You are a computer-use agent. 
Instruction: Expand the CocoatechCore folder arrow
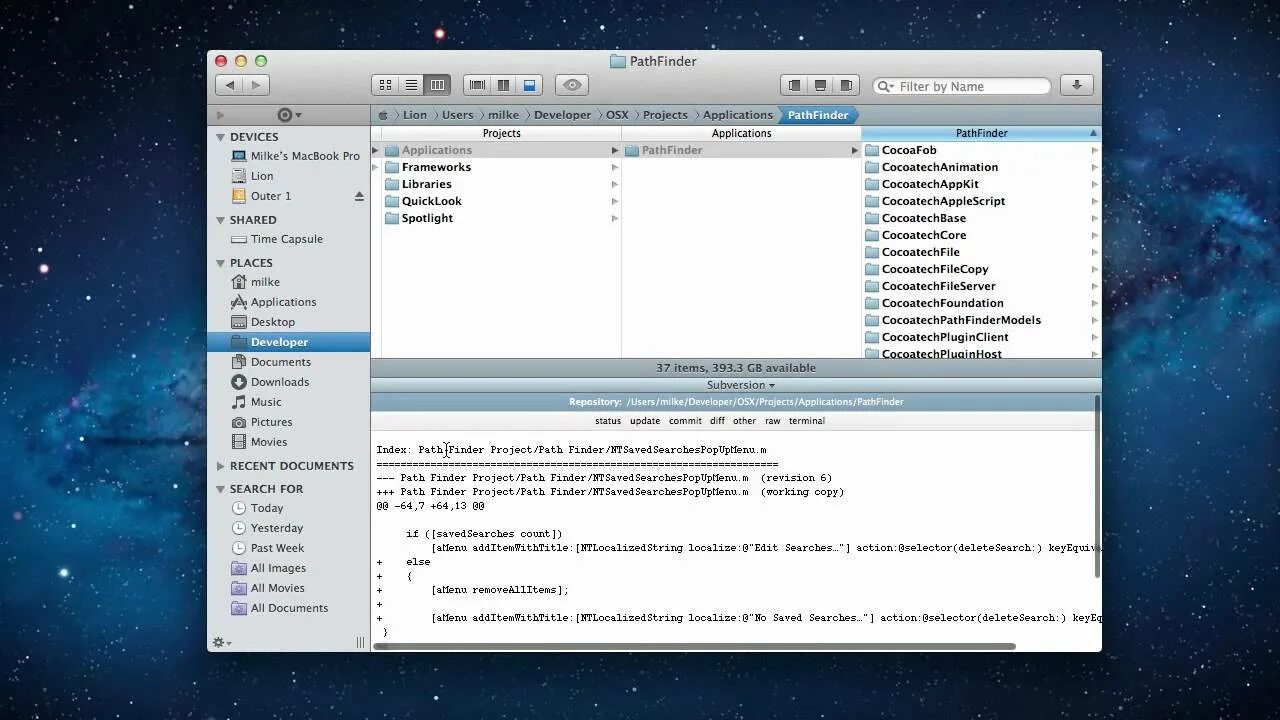(x=1094, y=235)
